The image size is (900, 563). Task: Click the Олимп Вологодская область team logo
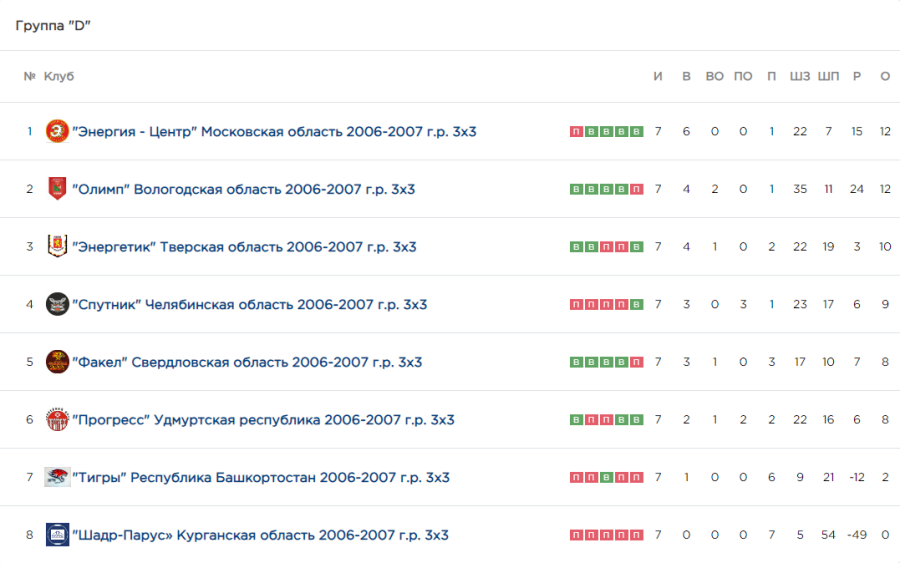(x=57, y=189)
